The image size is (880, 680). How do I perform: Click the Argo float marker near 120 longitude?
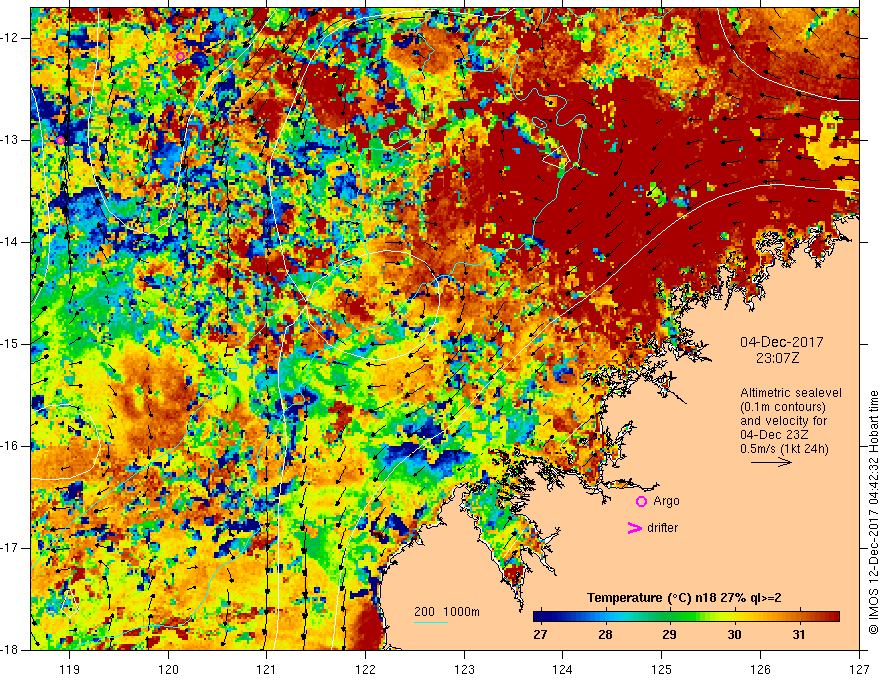(180, 56)
